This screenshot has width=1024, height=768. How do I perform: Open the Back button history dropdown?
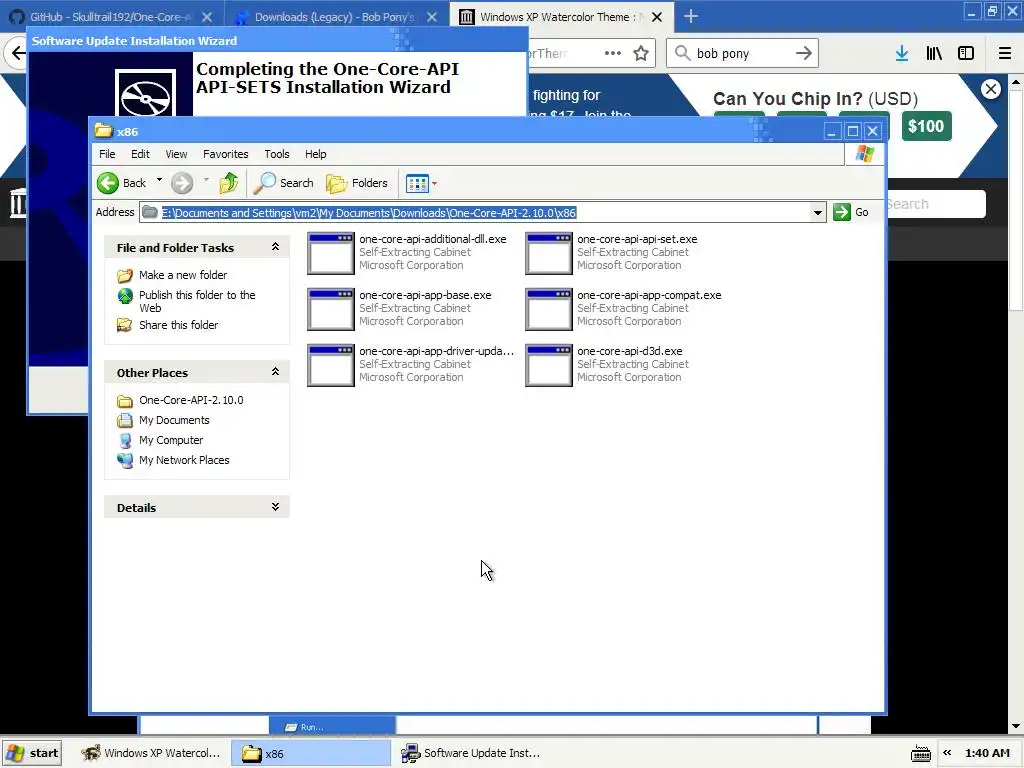159,180
